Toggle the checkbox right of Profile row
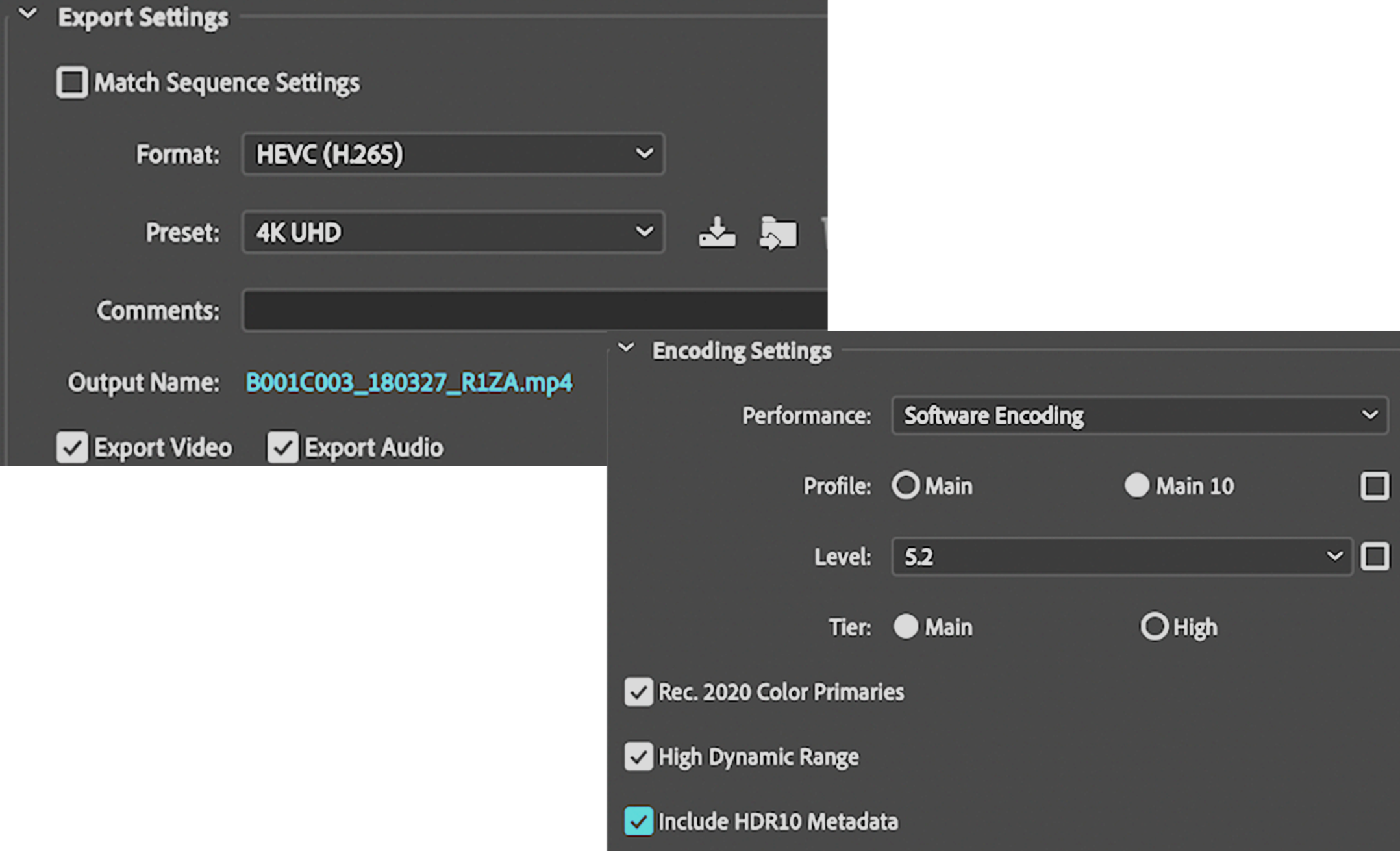1400x851 pixels. tap(1374, 486)
